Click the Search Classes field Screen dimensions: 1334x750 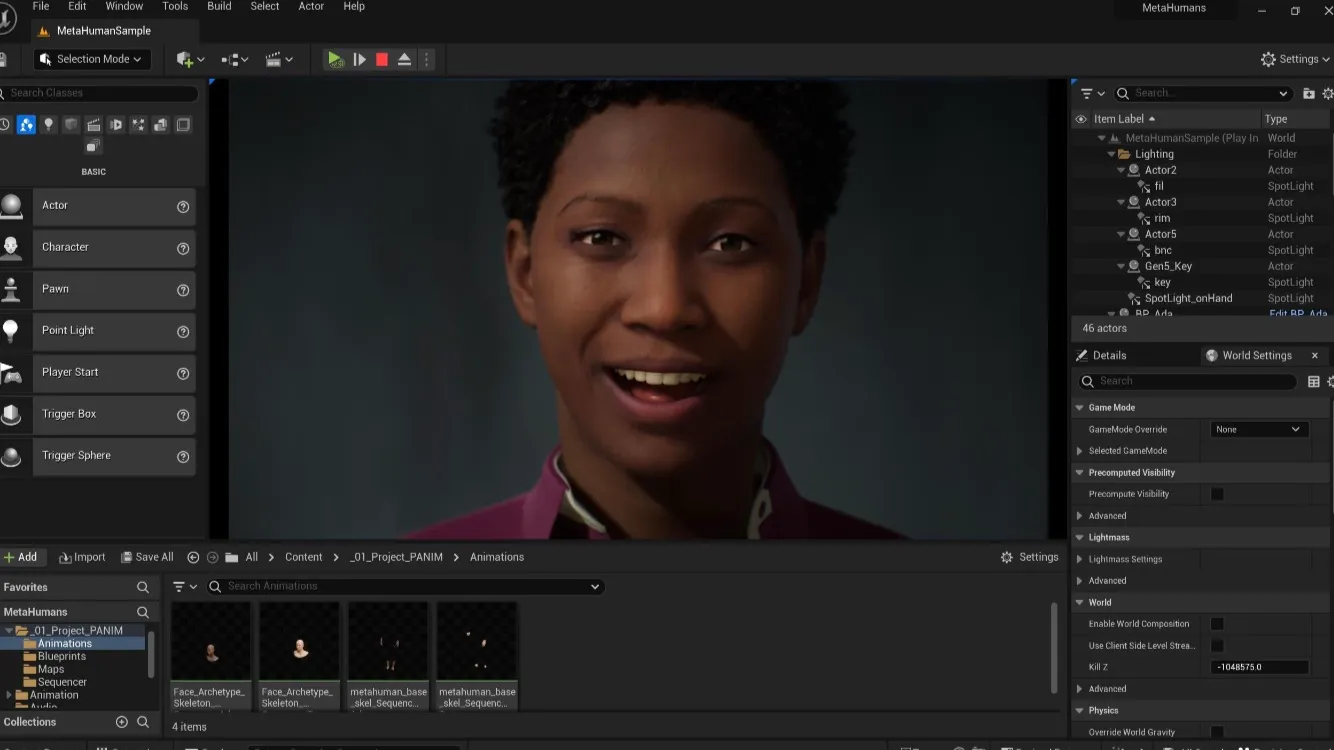(99, 93)
